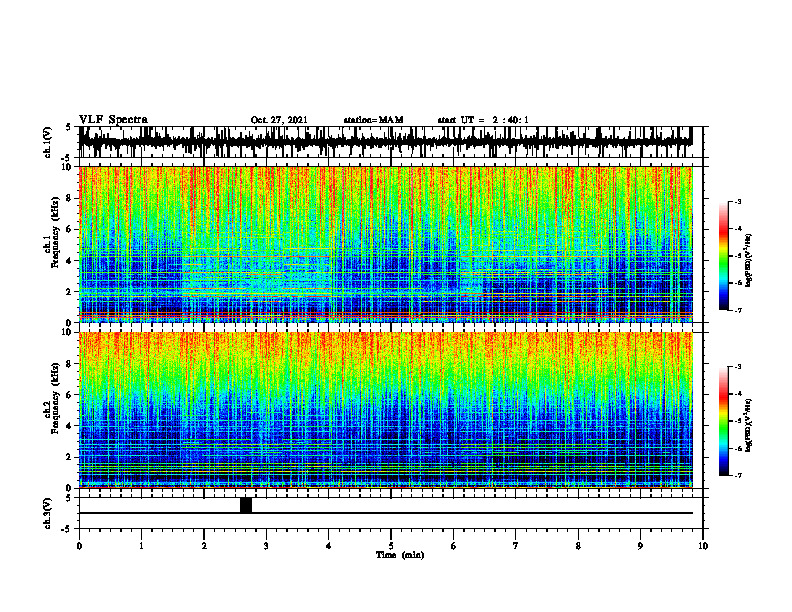Click time axis tick label "6"
This screenshot has width=792, height=612.
[454, 546]
